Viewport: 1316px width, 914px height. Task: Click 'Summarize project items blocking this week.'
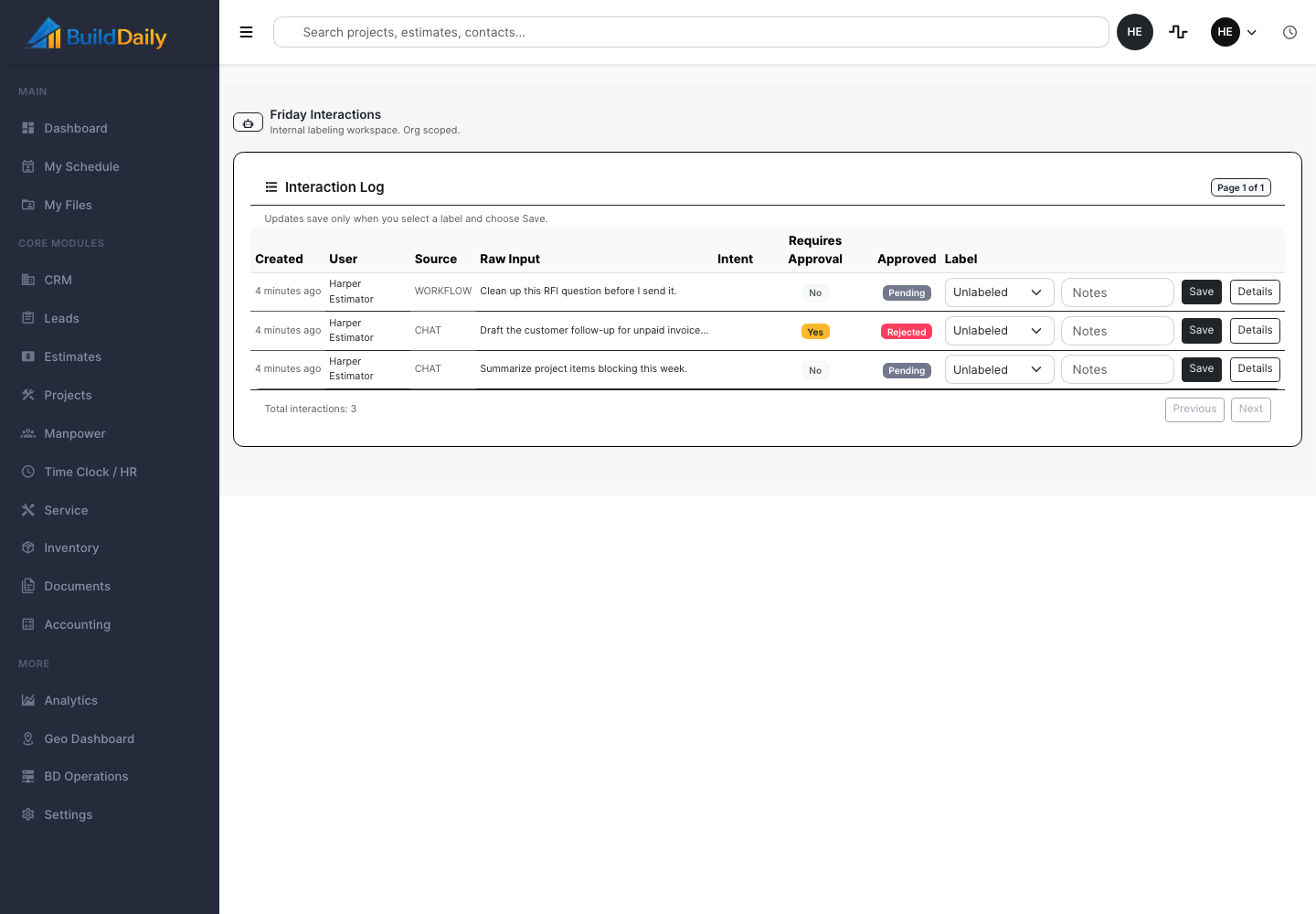583,368
